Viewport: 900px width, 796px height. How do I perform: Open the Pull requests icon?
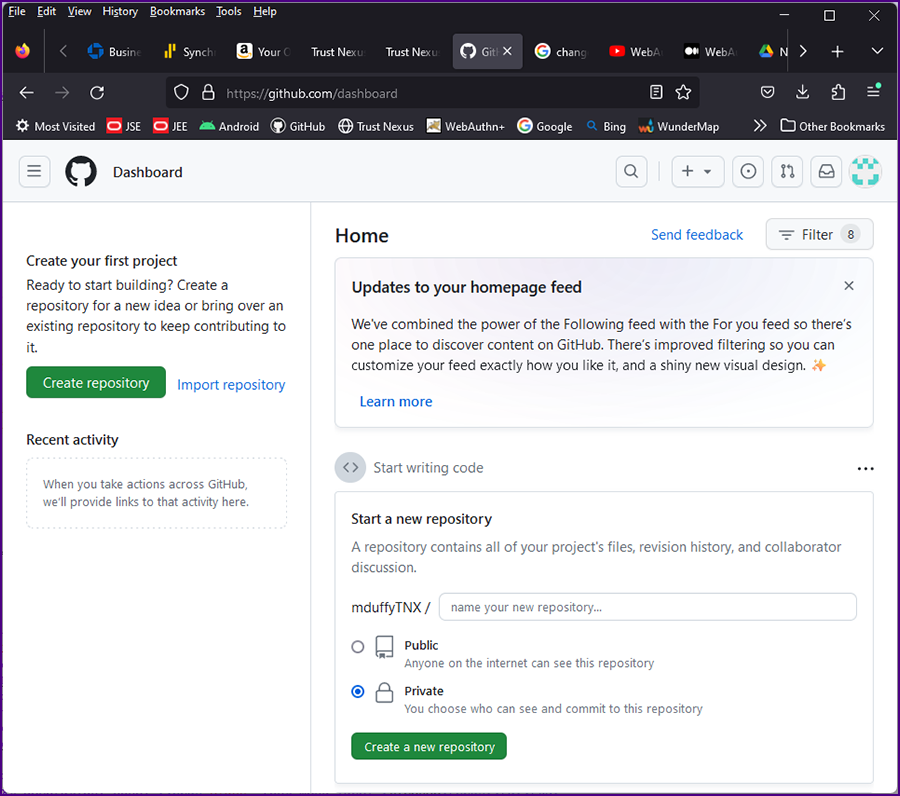(787, 172)
